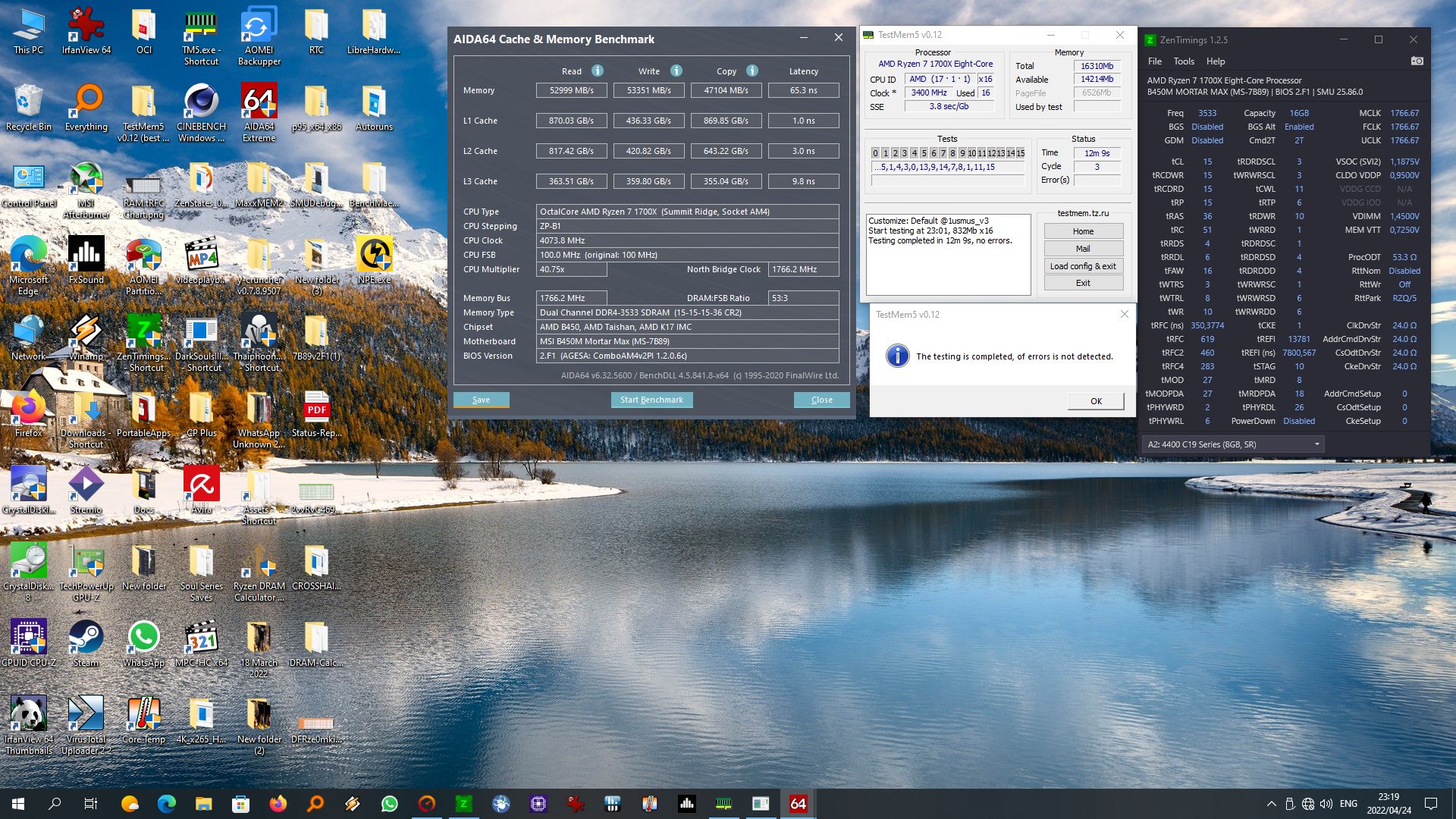Click the Write info icon in AIDA64
Image resolution: width=1456 pixels, height=819 pixels.
pos(676,71)
